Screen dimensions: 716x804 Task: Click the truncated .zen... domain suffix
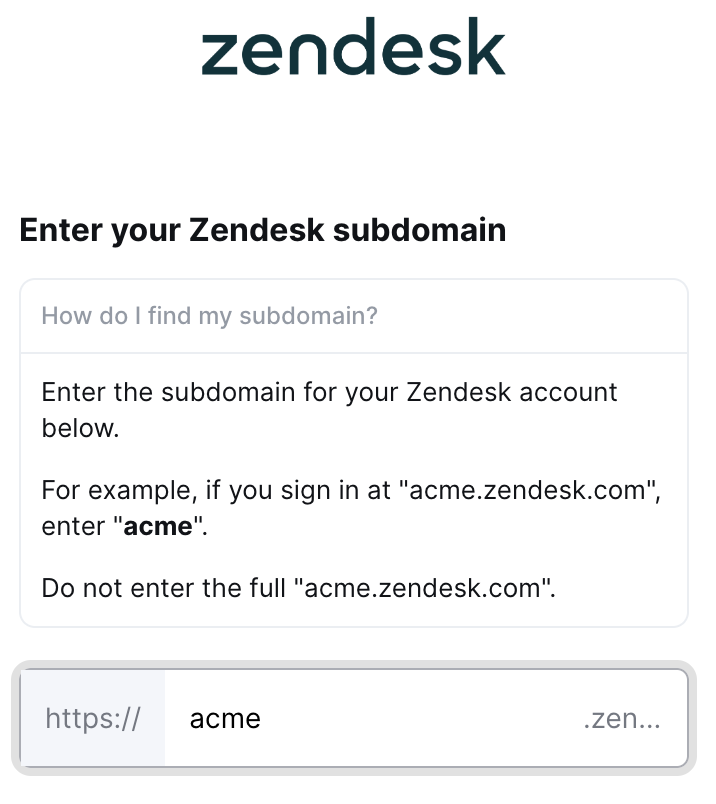click(x=621, y=718)
